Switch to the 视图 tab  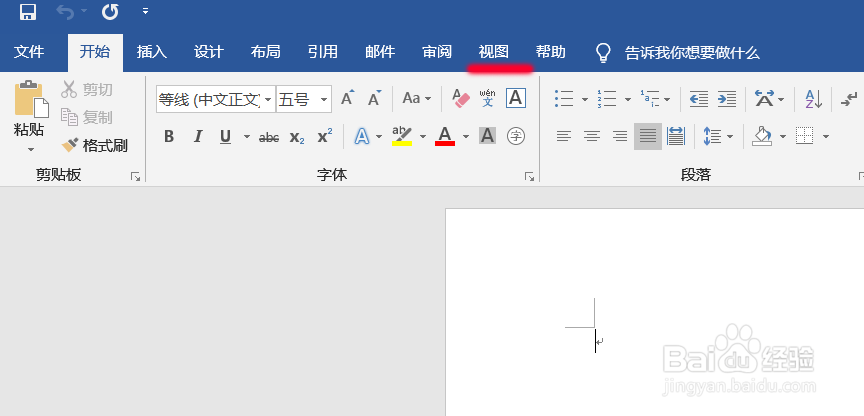click(494, 52)
